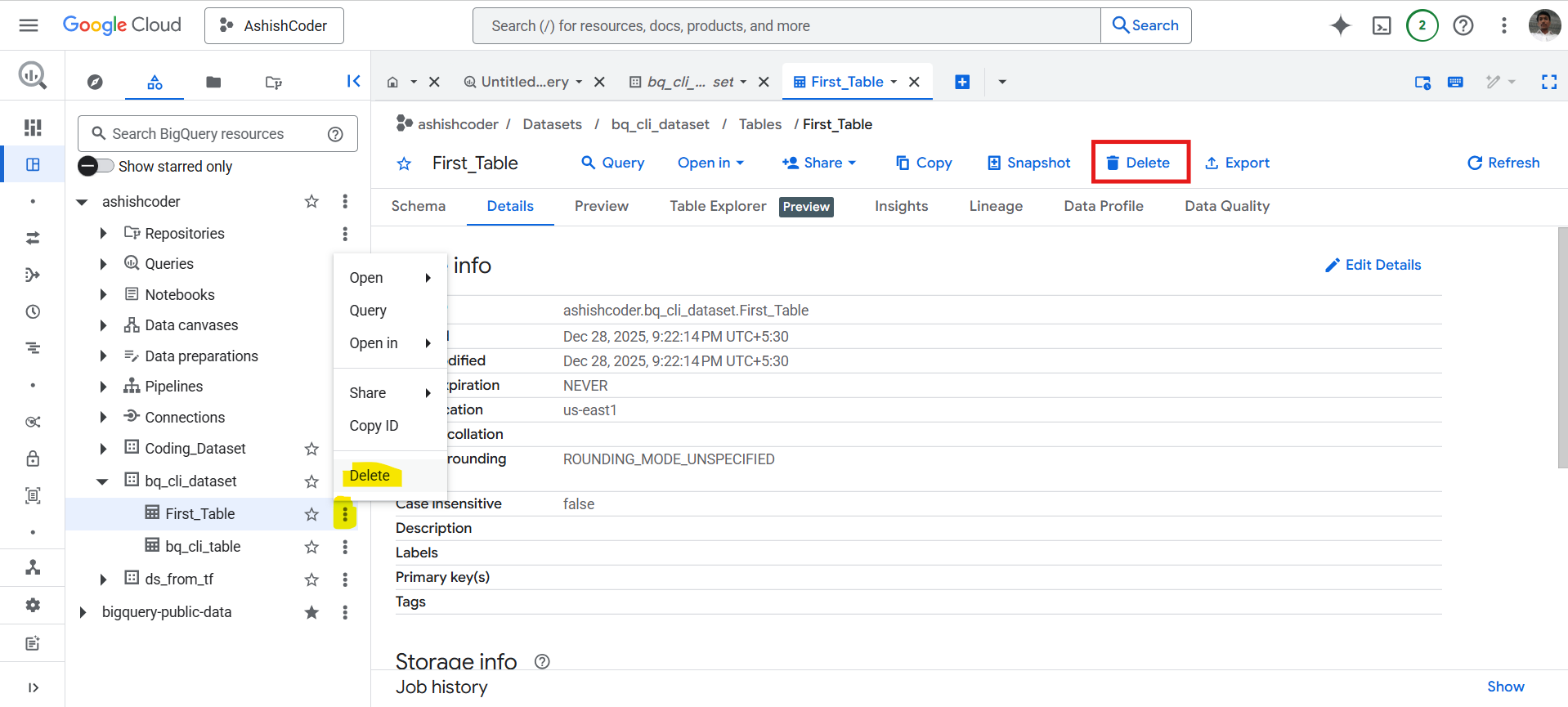Open Gemini AI assistant sparkle icon

click(1341, 25)
